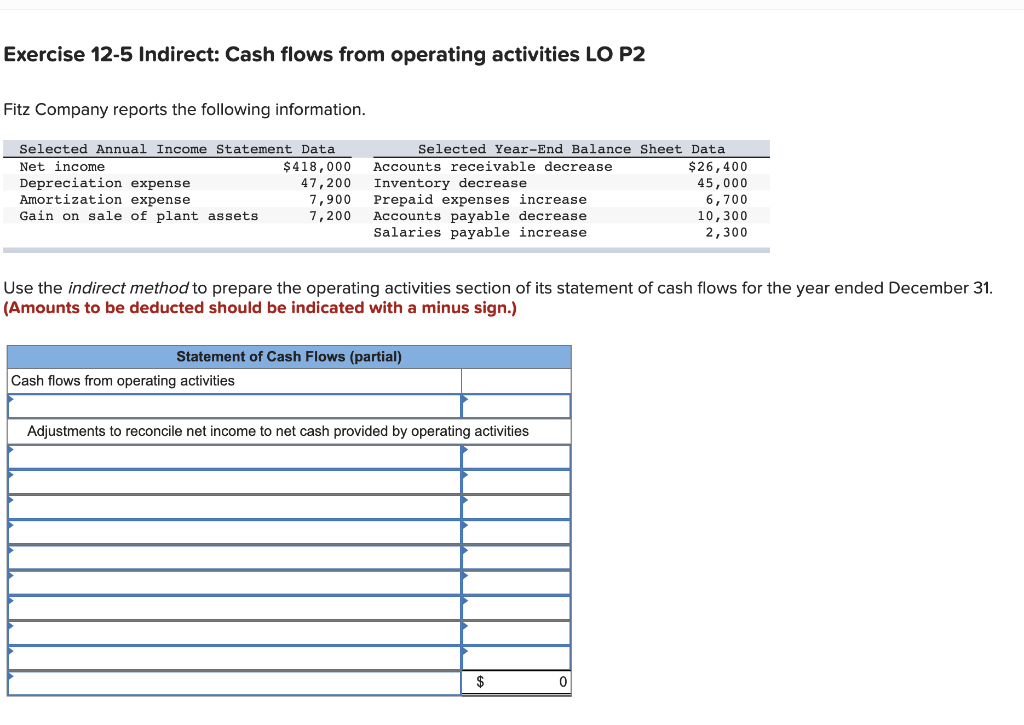Open the dropdown on the first adjustments row
This screenshot has height=725, width=1024.
[x=230, y=456]
